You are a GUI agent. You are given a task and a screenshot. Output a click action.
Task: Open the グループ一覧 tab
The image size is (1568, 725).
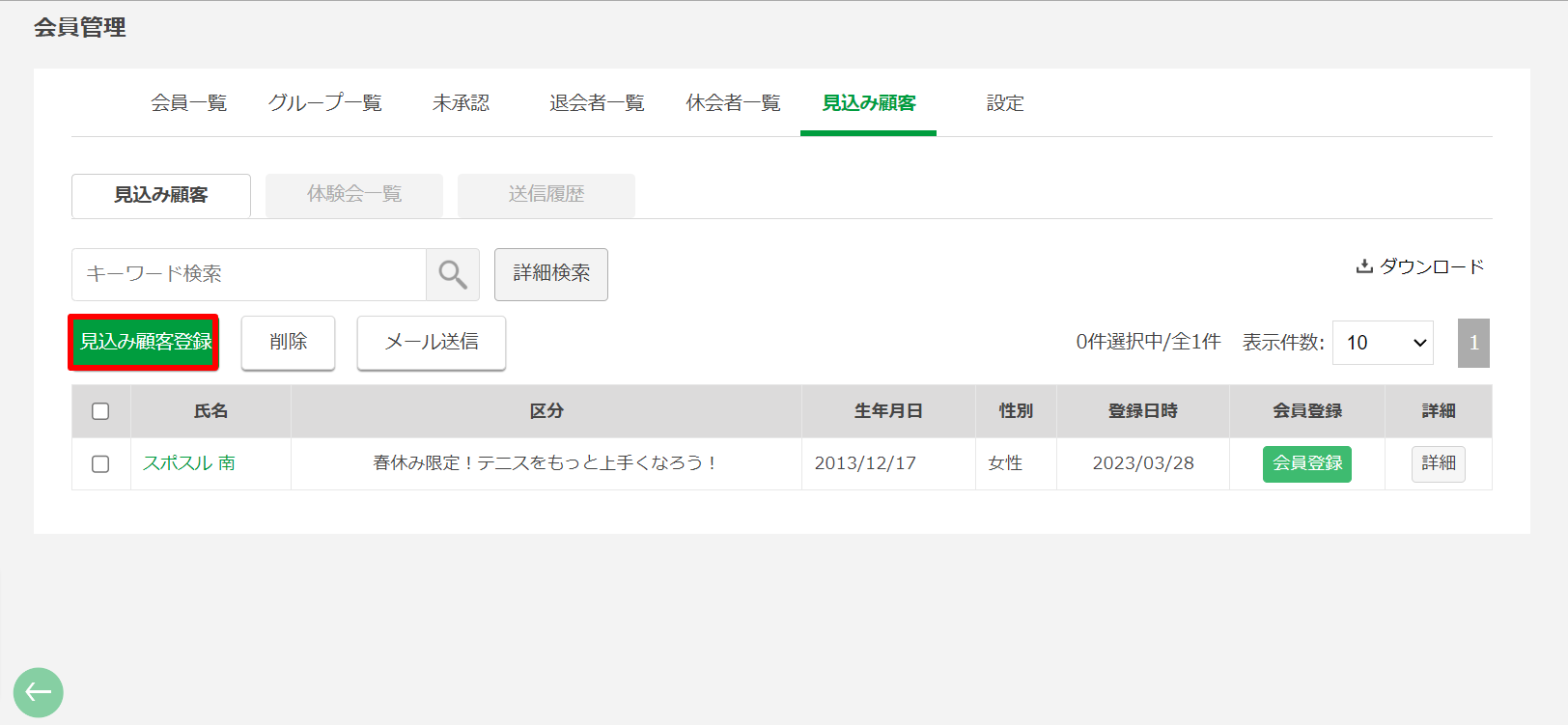pyautogui.click(x=324, y=103)
